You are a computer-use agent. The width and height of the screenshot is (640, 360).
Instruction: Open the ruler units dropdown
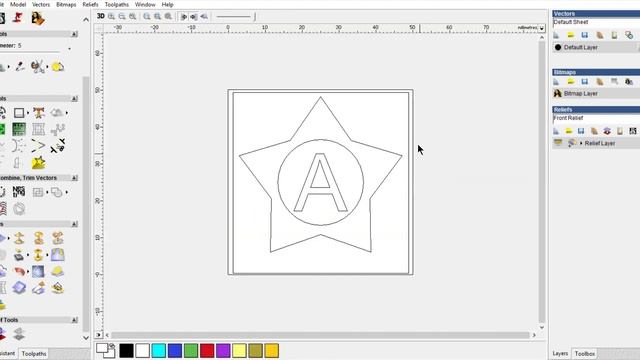(542, 28)
